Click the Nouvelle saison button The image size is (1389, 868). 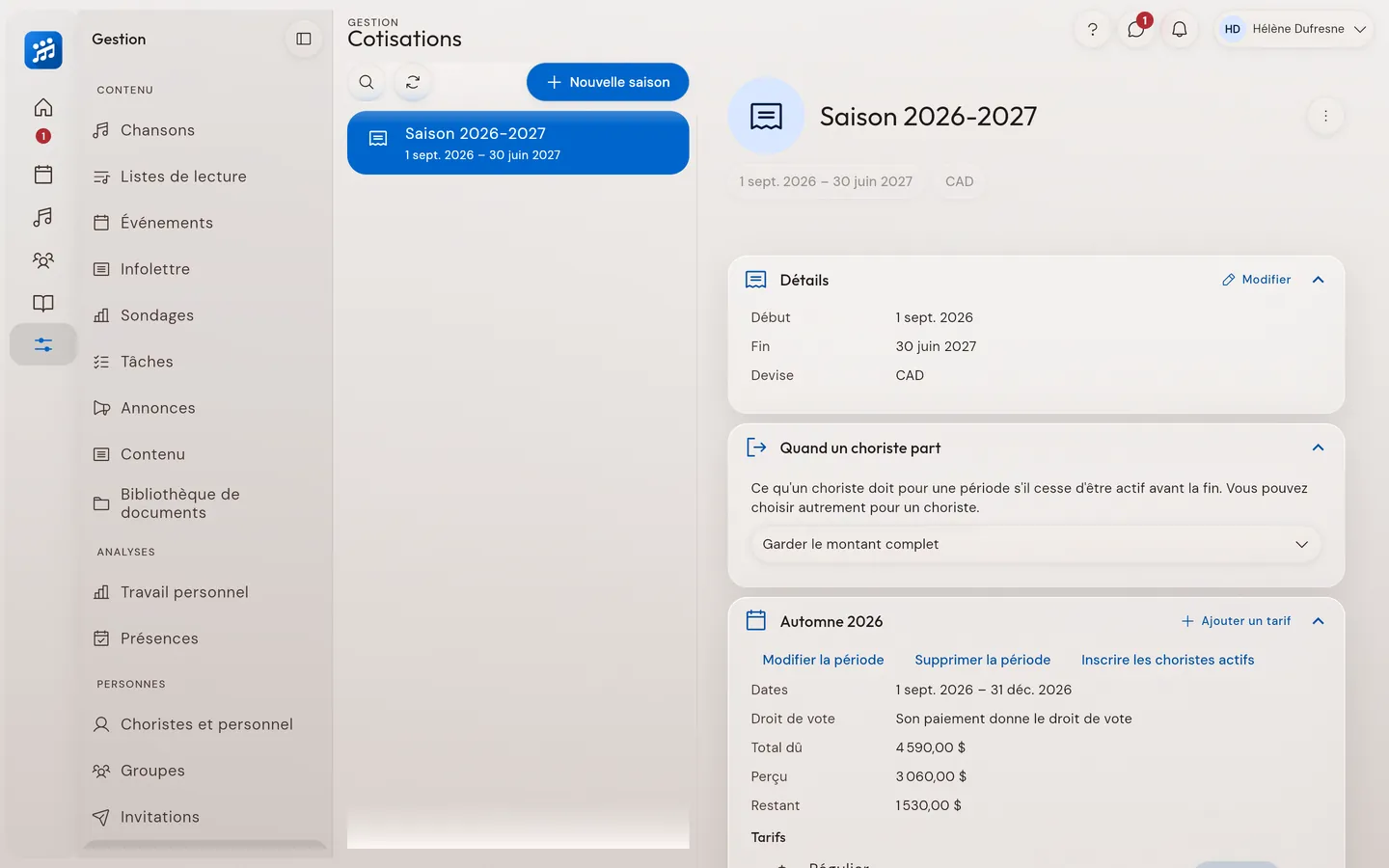(x=608, y=82)
